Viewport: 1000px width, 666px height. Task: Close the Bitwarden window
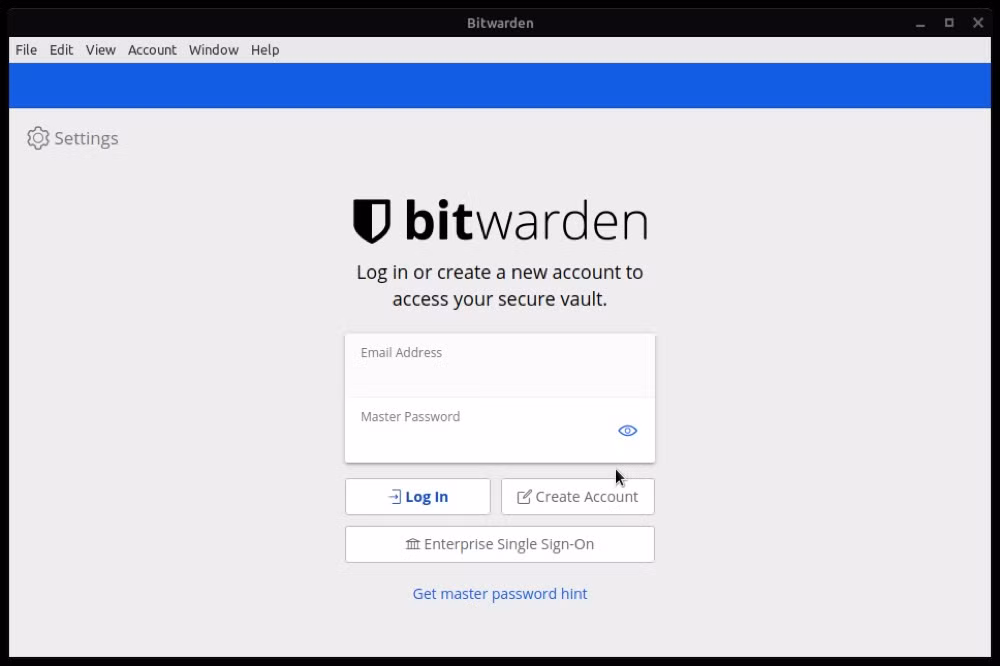click(x=978, y=23)
